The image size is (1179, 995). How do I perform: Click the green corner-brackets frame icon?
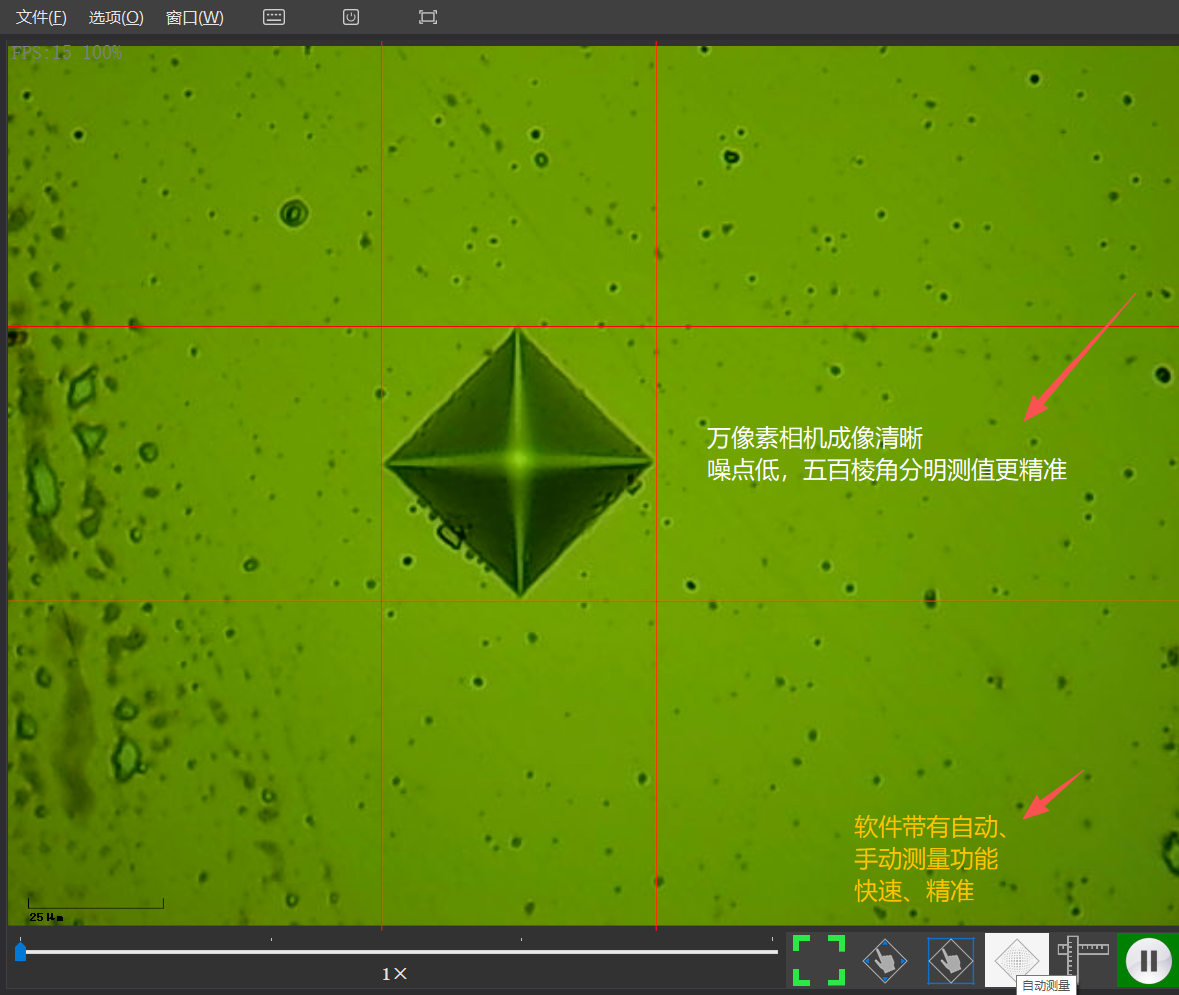point(819,961)
